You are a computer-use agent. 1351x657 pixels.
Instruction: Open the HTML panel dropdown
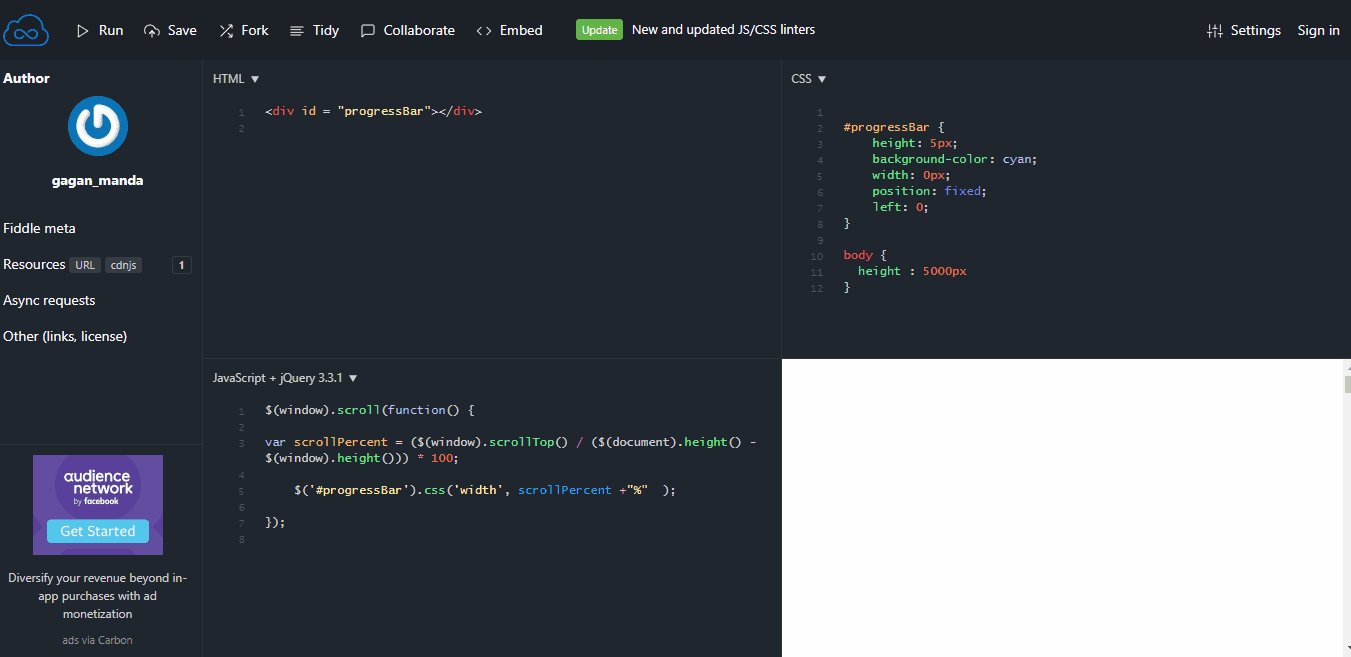click(x=236, y=79)
